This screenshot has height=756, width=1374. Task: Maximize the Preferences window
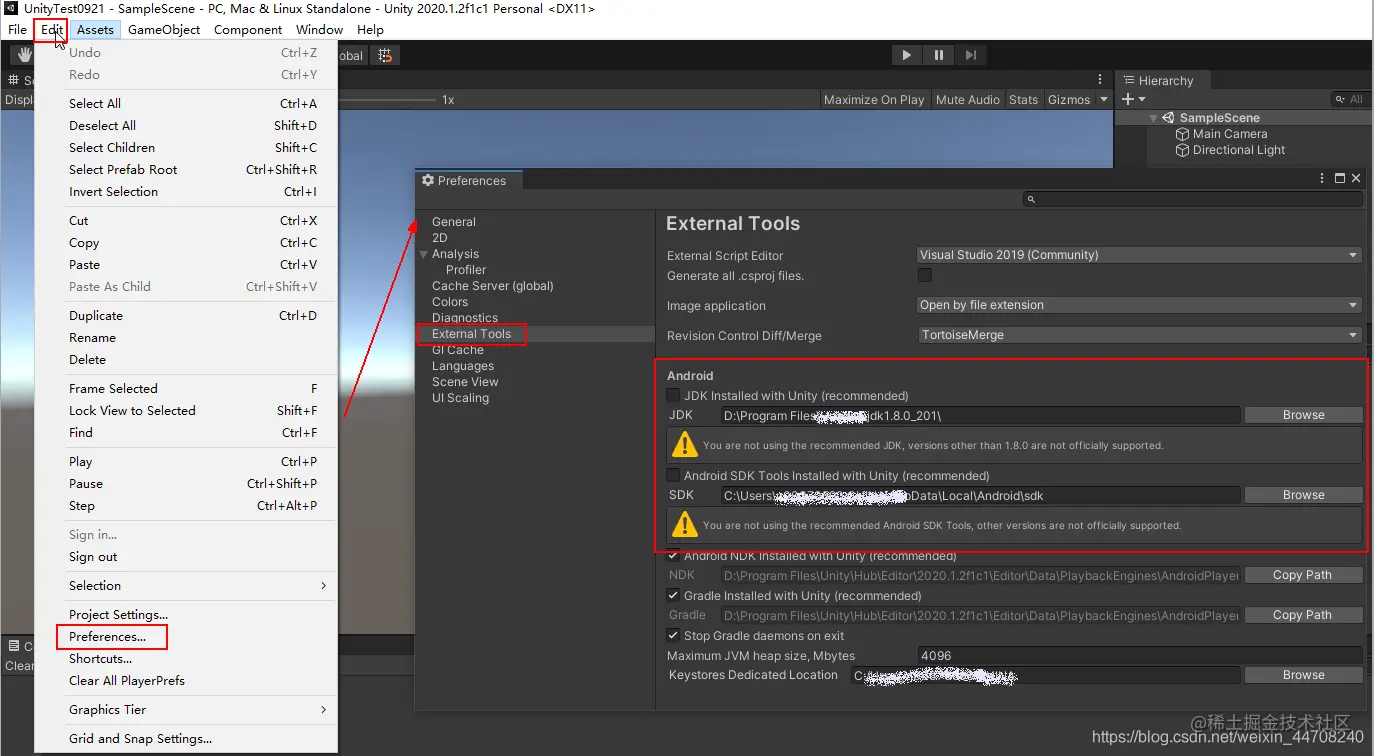pos(1340,178)
